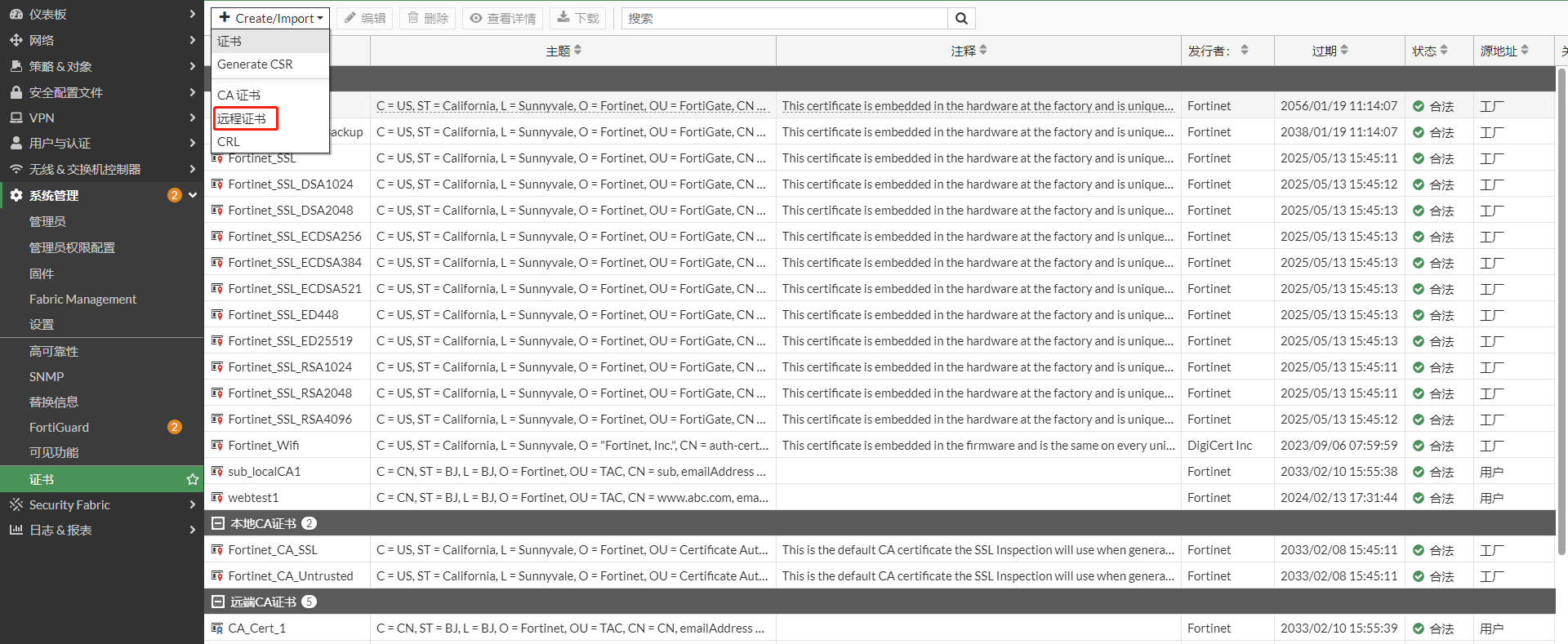
Task: Open VPN sidebar item
Action: click(x=101, y=118)
